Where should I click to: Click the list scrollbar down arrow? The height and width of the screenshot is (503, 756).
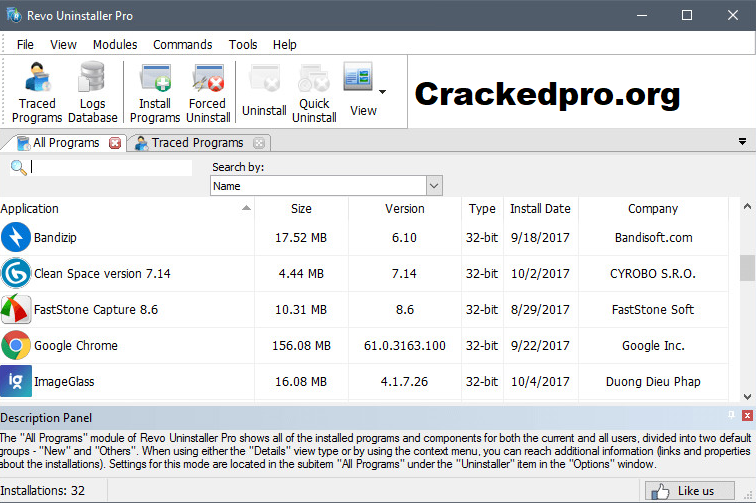(747, 397)
